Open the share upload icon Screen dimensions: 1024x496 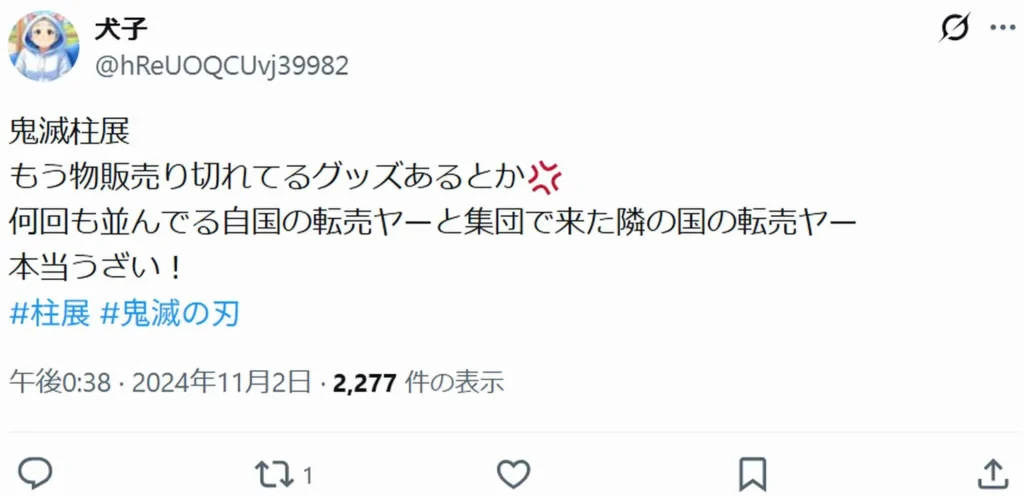[992, 474]
